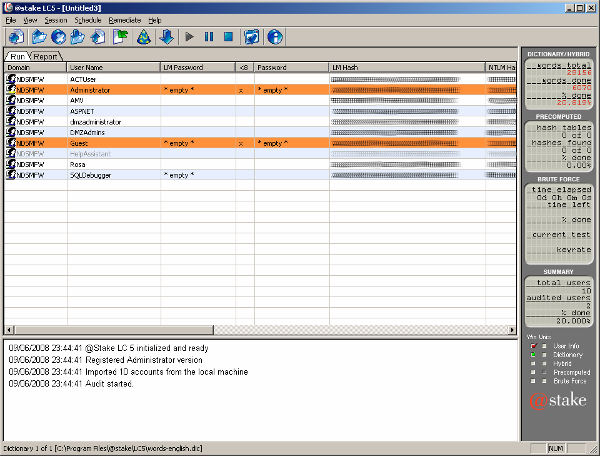
Task: Sort by the Domain column header
Action: pos(36,67)
